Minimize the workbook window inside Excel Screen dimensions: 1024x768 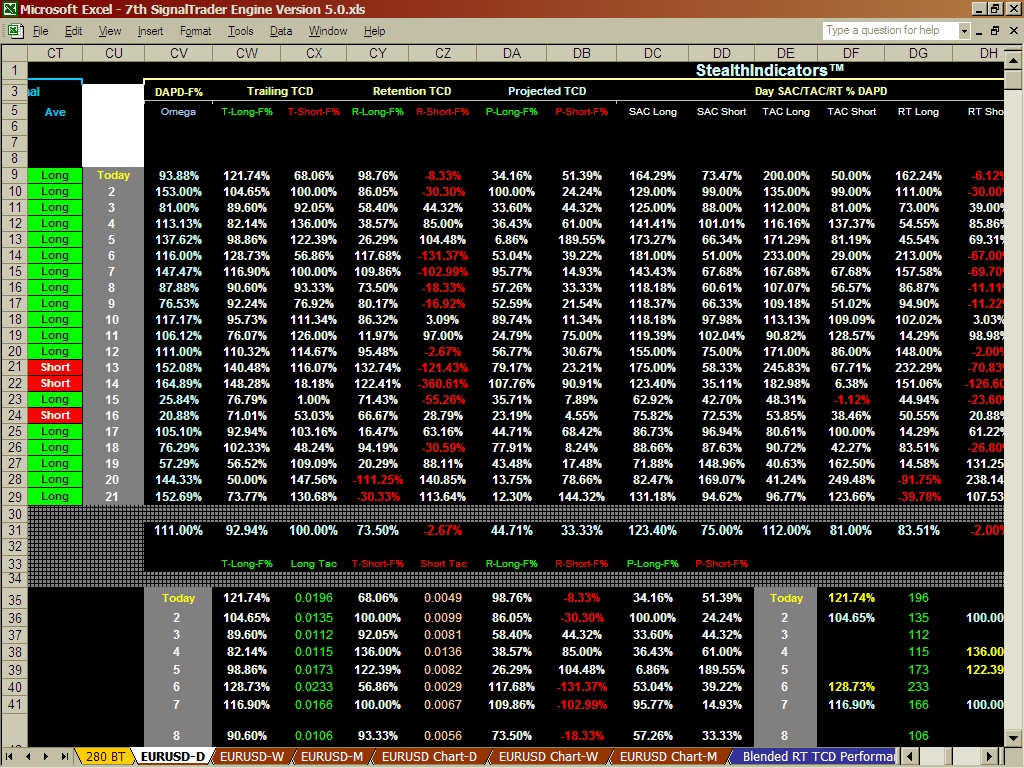pos(979,31)
